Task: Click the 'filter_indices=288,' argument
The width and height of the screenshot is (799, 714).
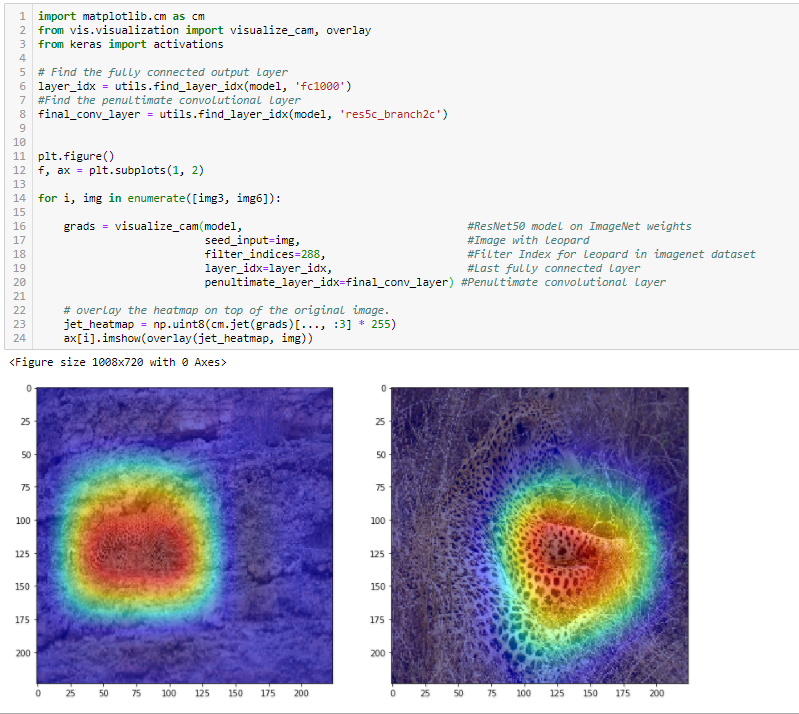Action: pyautogui.click(x=265, y=254)
